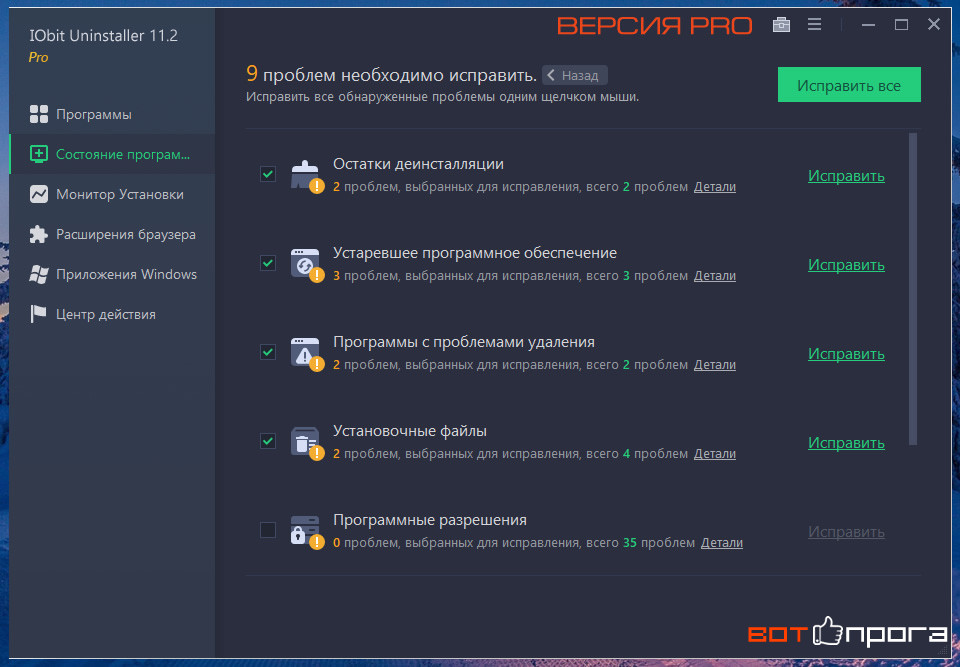Click the Устаревшее программное обеспечение update icon

306,265
